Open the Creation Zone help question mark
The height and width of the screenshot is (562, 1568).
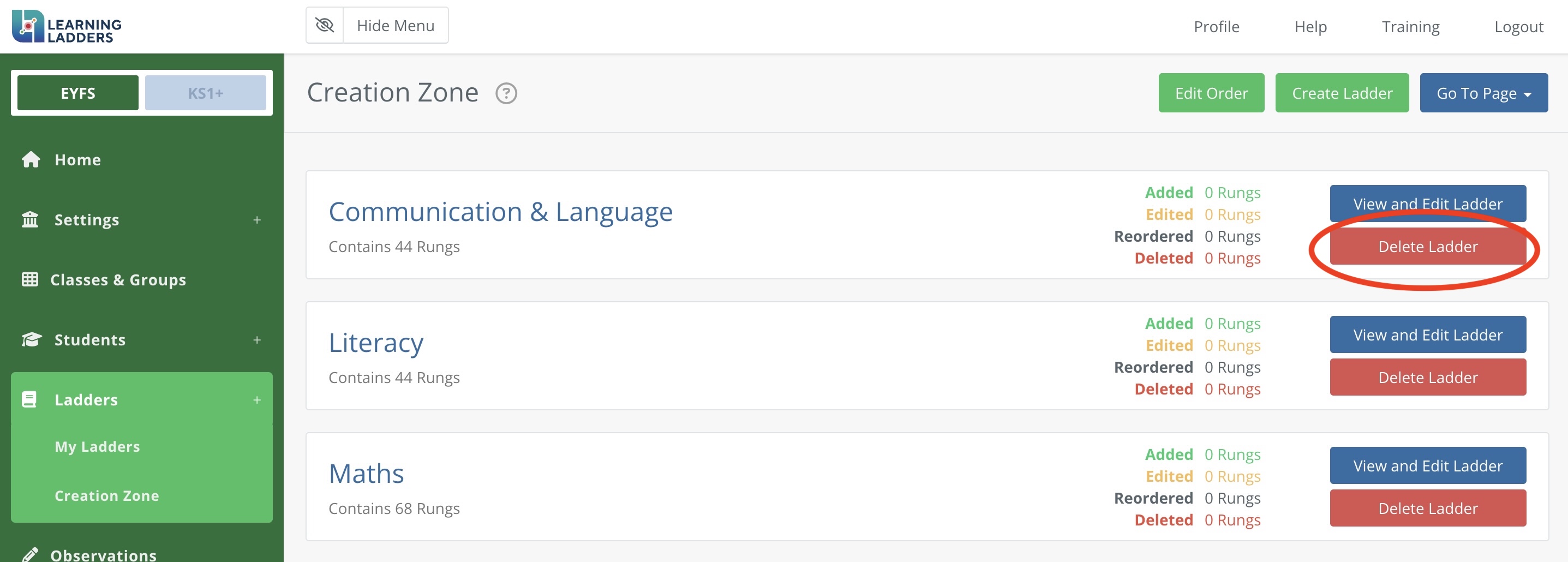(506, 94)
